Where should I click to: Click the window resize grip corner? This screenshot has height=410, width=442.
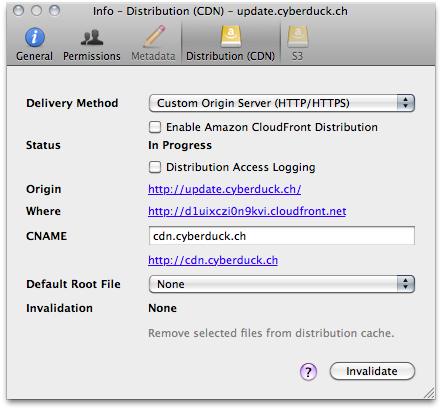coord(429,393)
